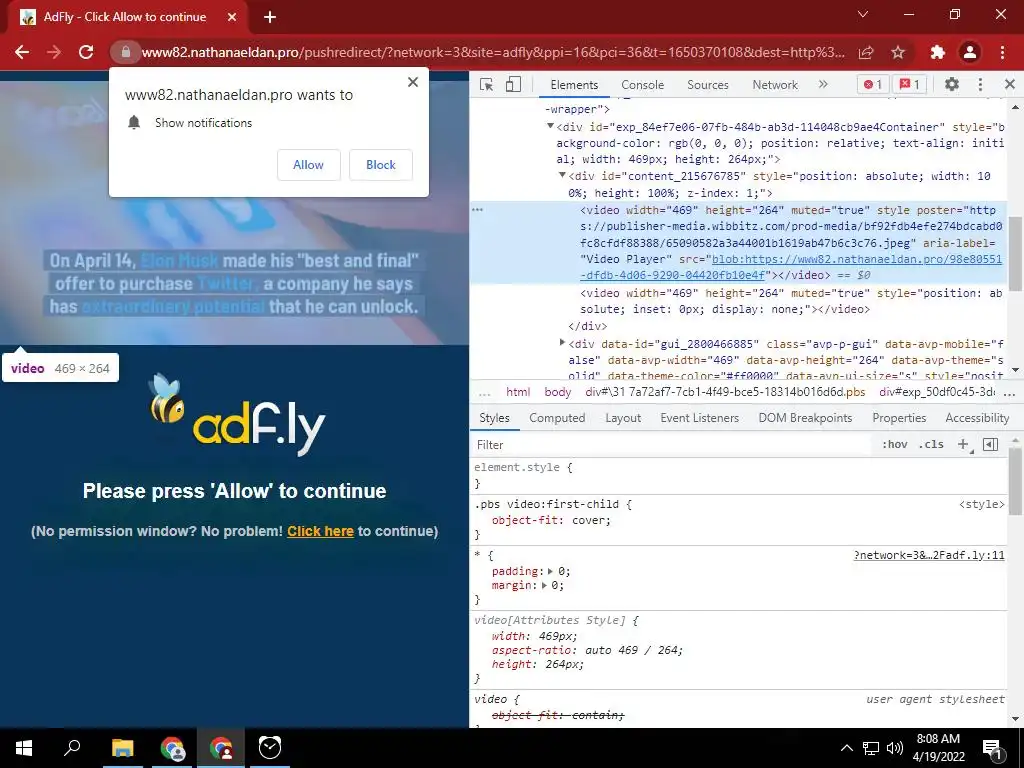Open the DOM Breakpoints pane
Screen dimensions: 1024x768
click(x=805, y=418)
